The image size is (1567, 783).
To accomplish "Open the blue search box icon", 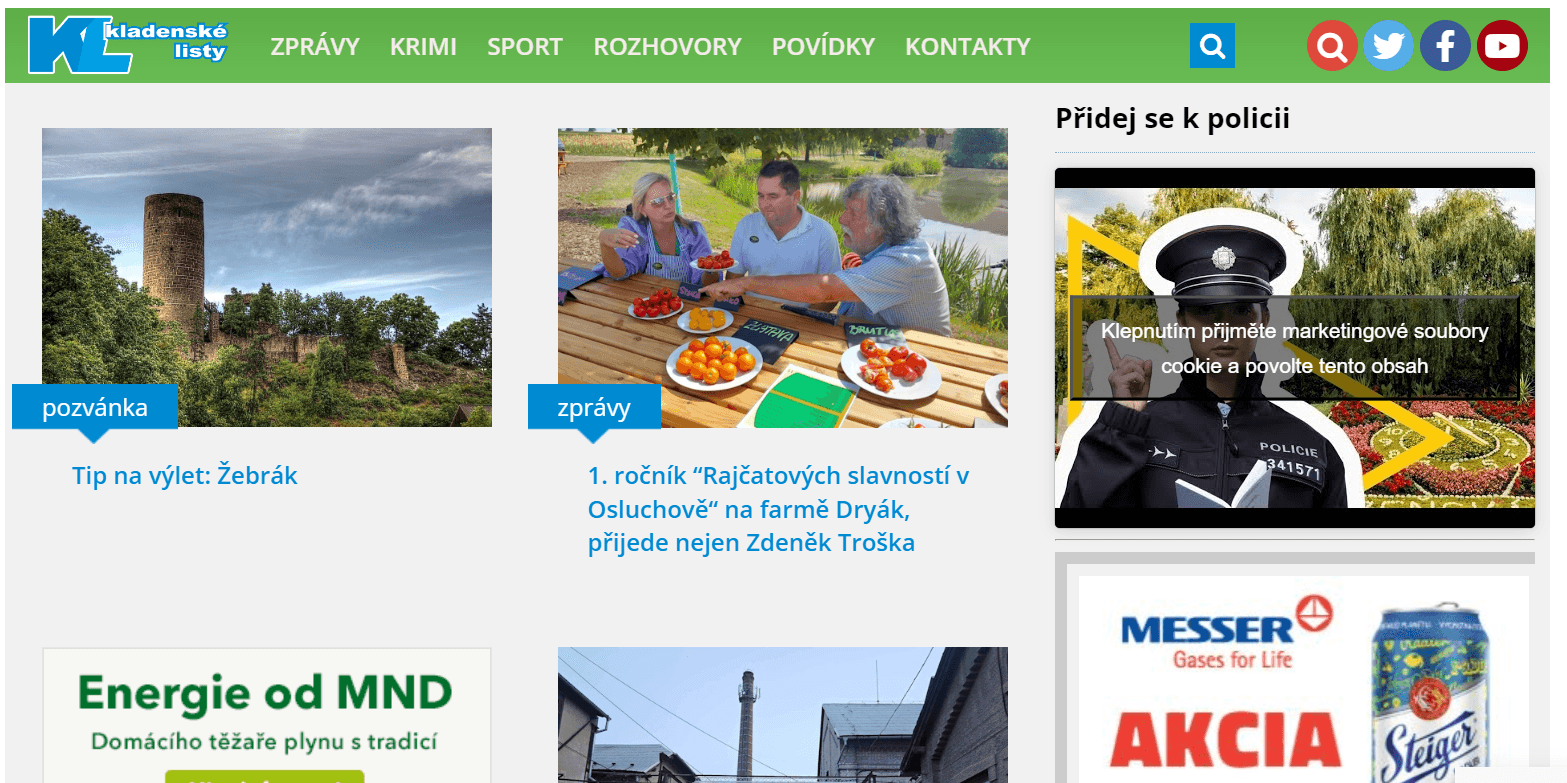I will (1212, 45).
